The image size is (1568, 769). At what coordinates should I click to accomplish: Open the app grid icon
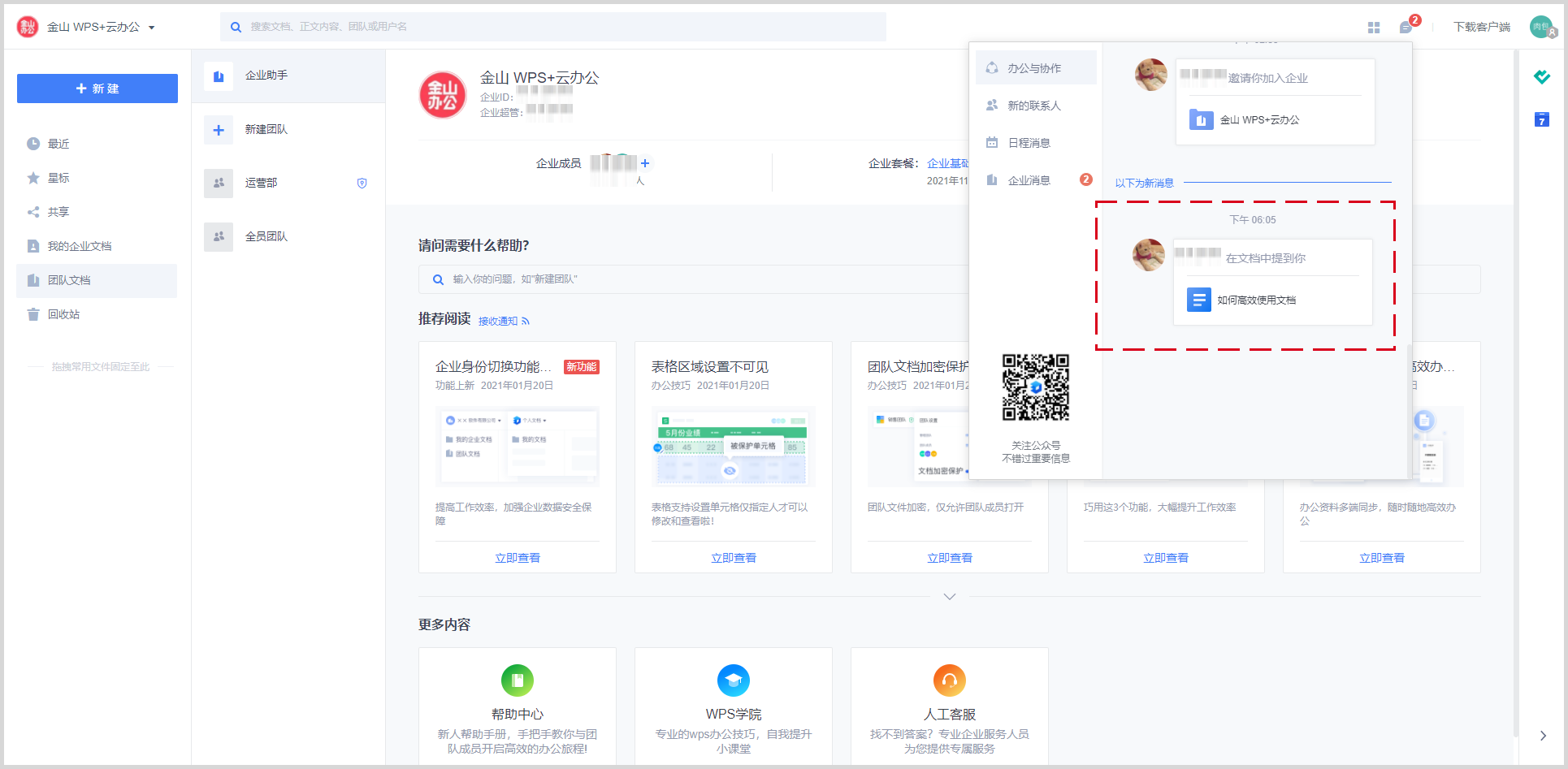(1374, 28)
